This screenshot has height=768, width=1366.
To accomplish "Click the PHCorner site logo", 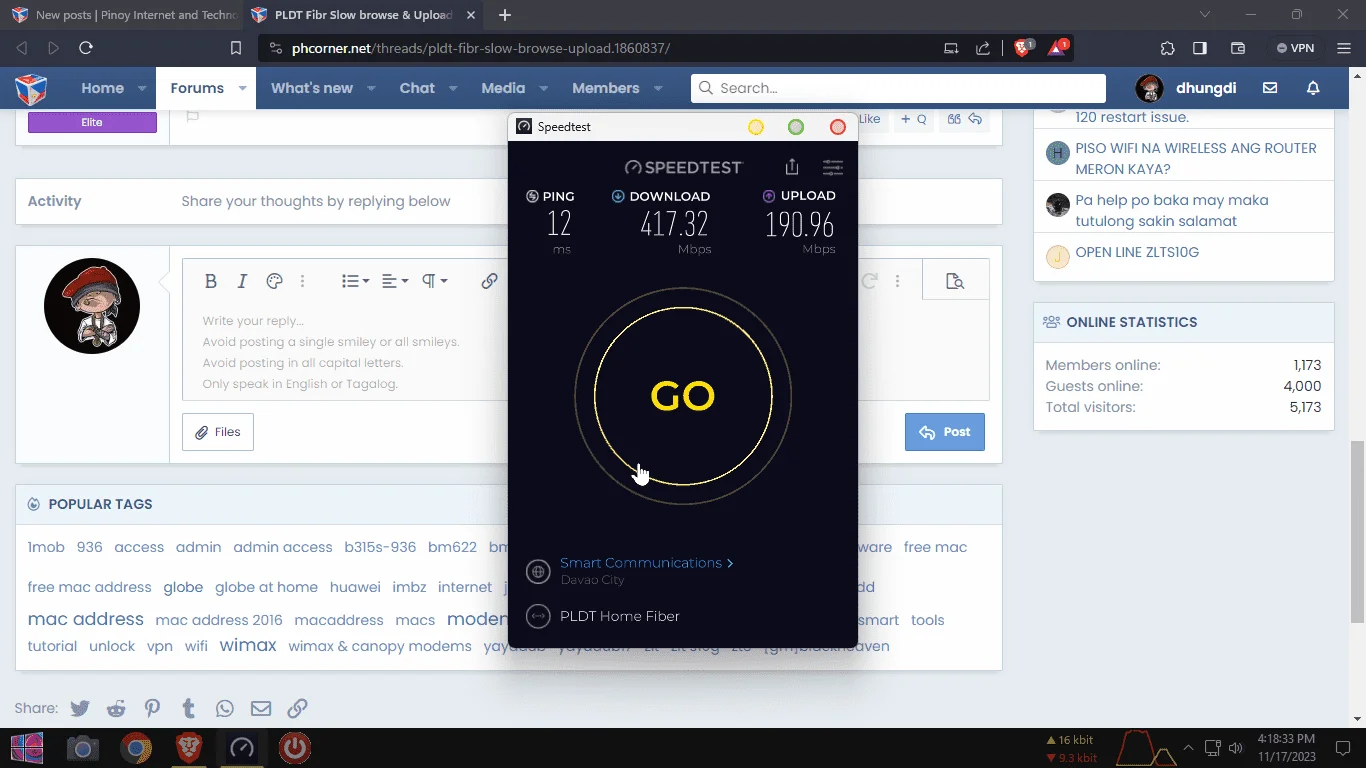I will point(31,89).
